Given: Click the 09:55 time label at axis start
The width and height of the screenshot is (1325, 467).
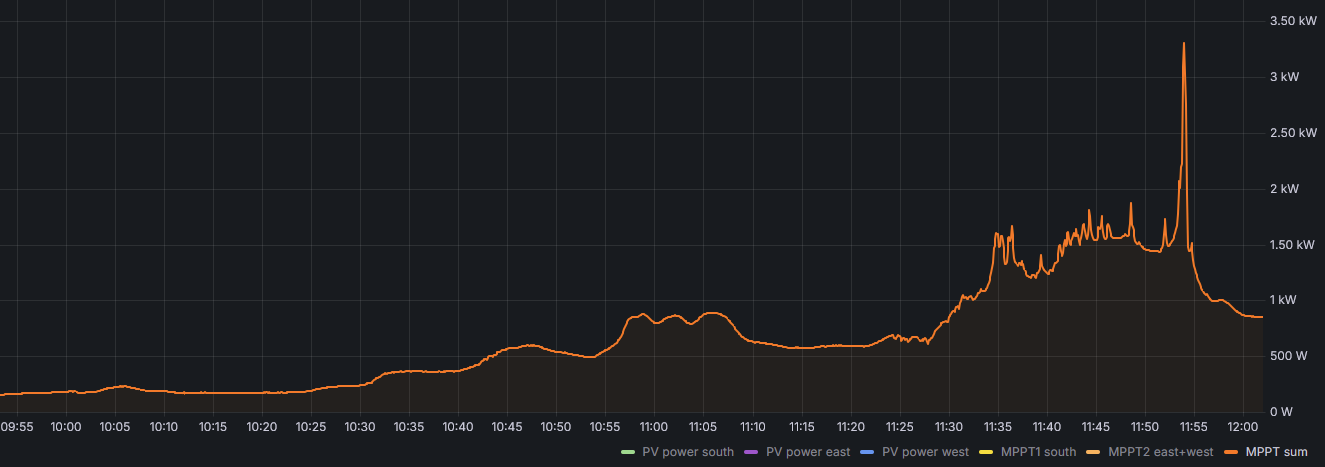Looking at the screenshot, I should 17,427.
